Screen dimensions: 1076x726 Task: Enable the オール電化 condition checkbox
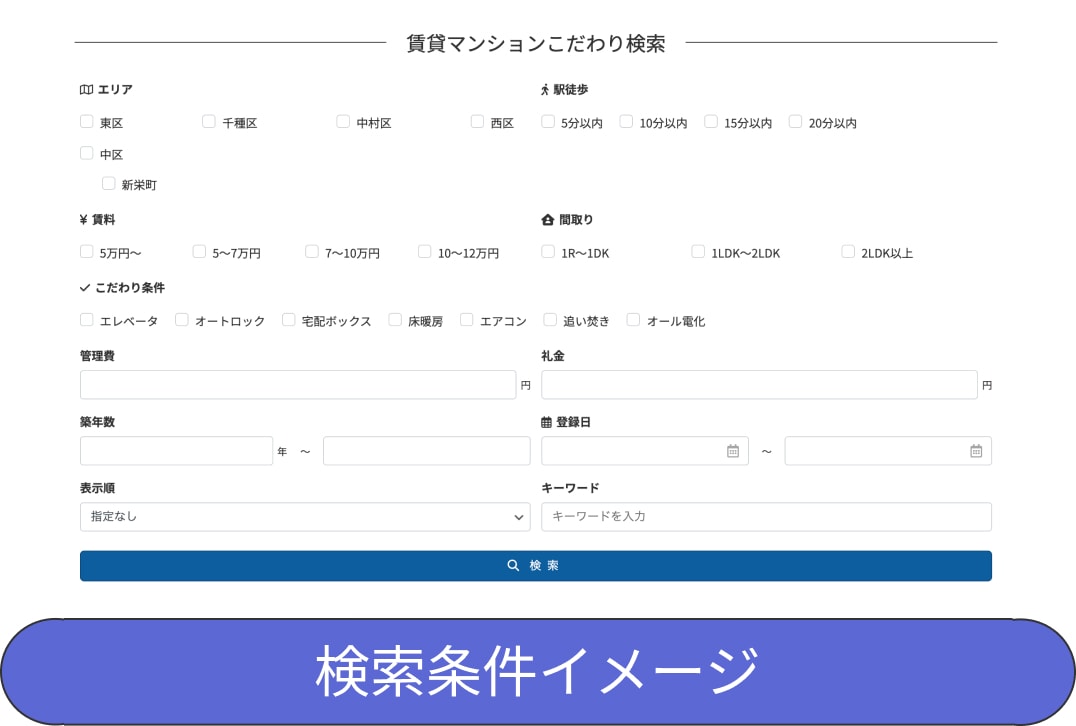[633, 320]
